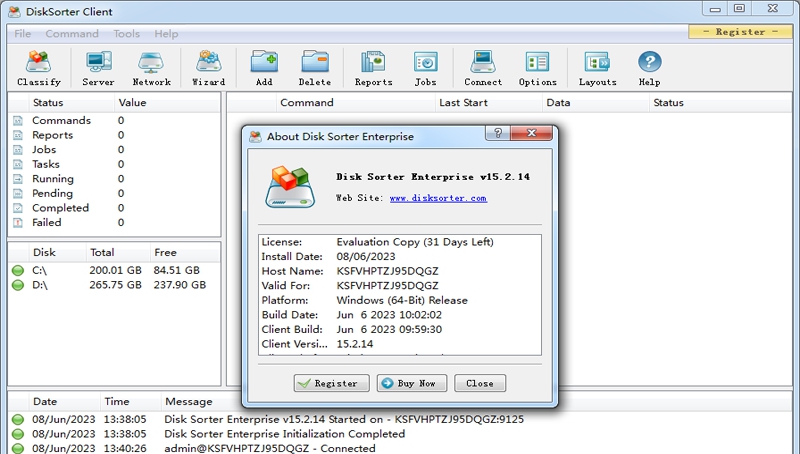
Task: Click the Disk Sorter logo in About dialog
Action: (290, 187)
